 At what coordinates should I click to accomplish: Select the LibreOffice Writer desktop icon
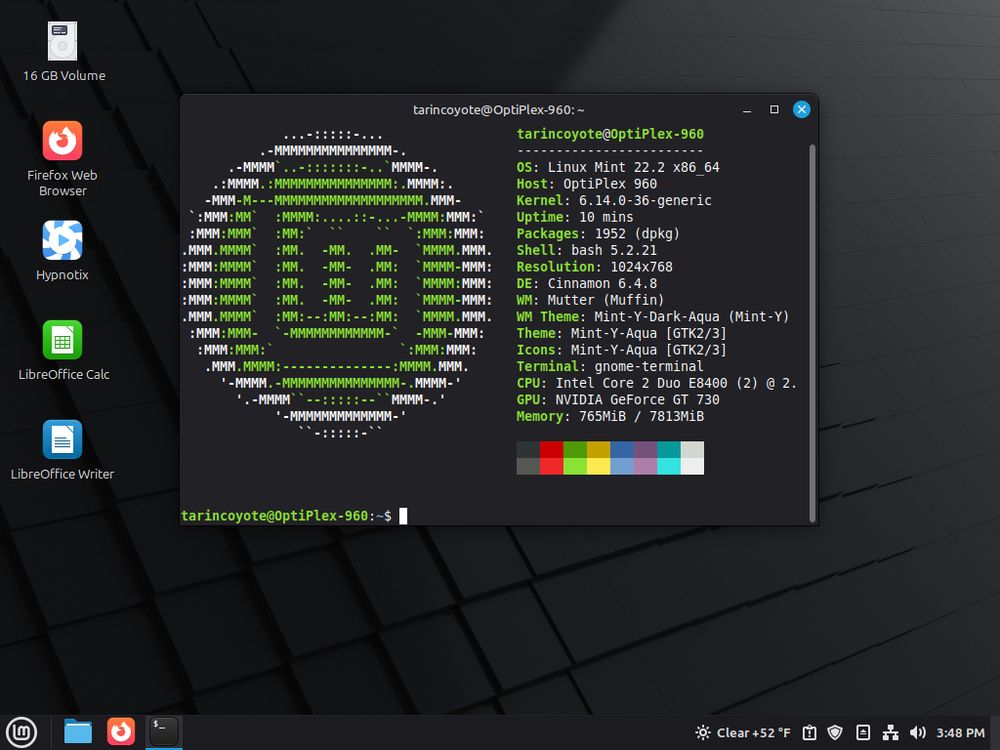[62, 440]
